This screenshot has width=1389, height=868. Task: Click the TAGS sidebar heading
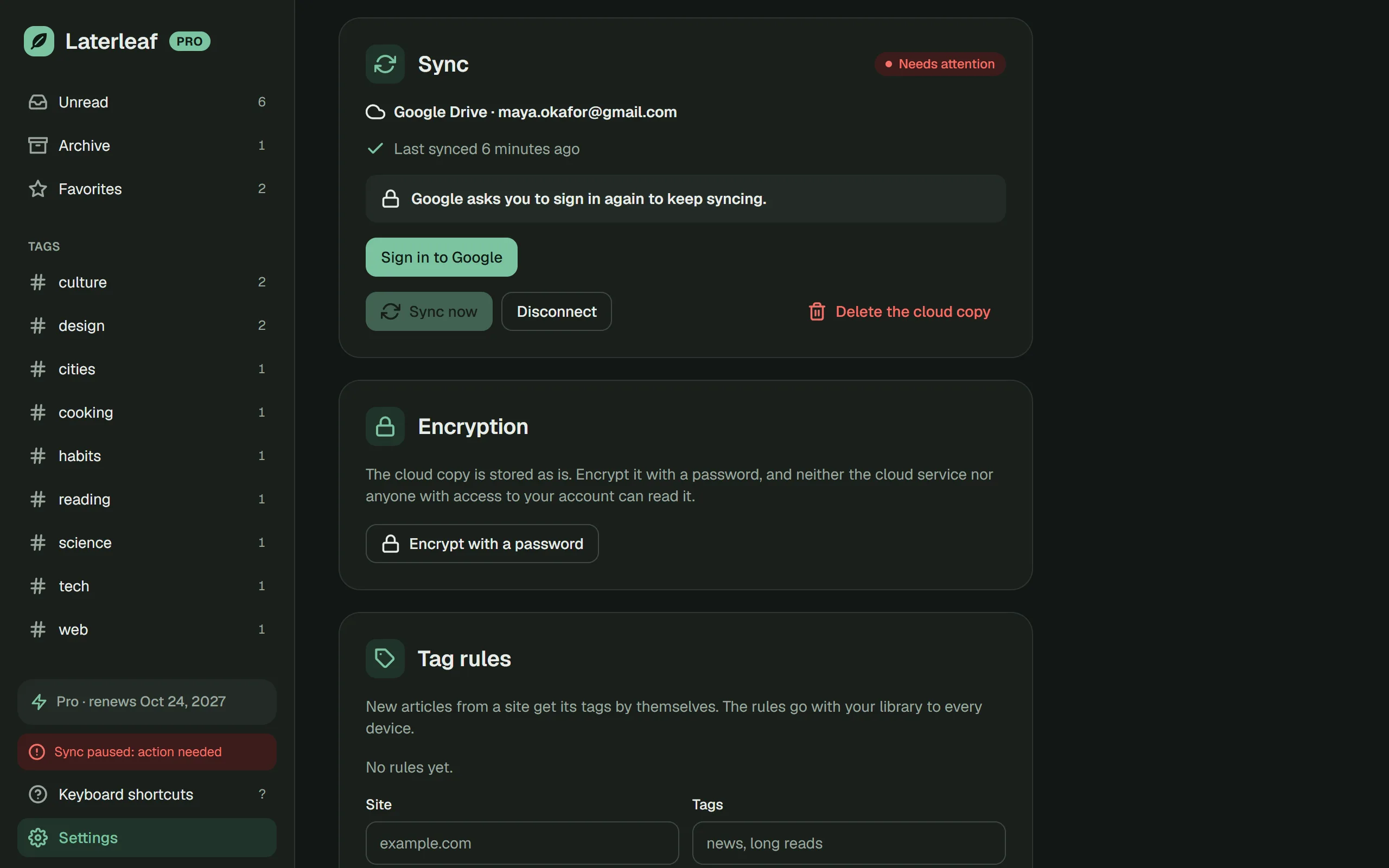44,246
